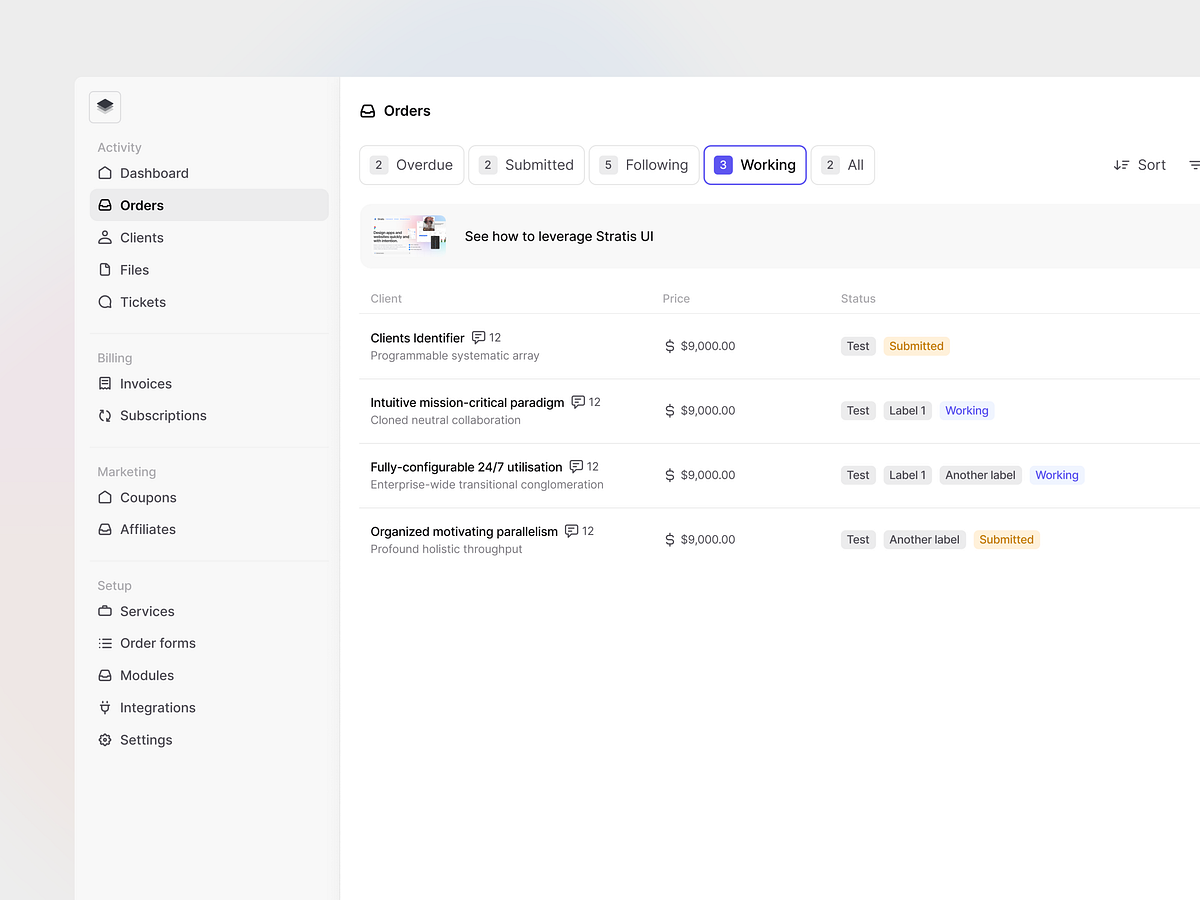Show all orders with the All filter

coord(842,164)
